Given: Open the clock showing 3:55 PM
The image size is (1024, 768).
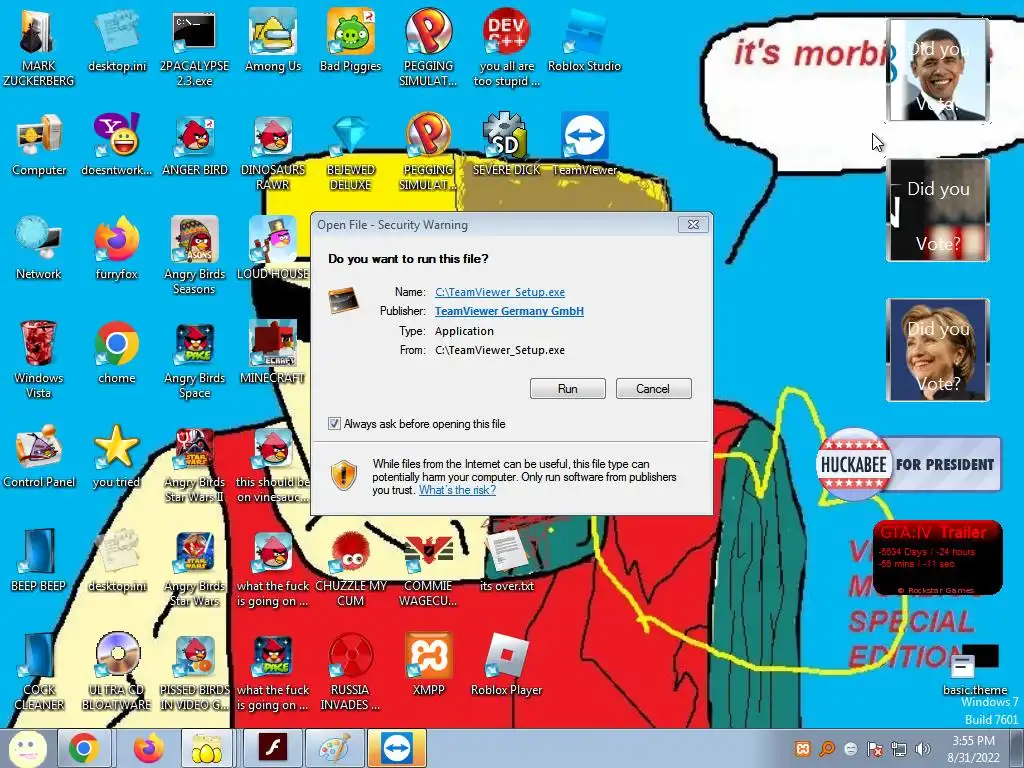Looking at the screenshot, I should (974, 749).
